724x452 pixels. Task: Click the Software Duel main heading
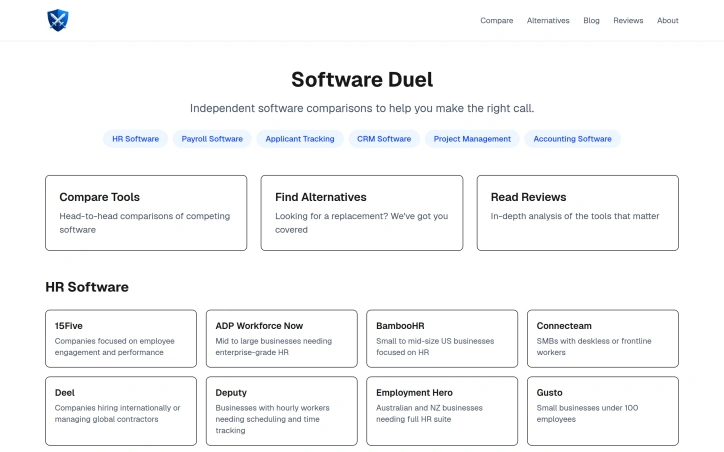pos(362,79)
